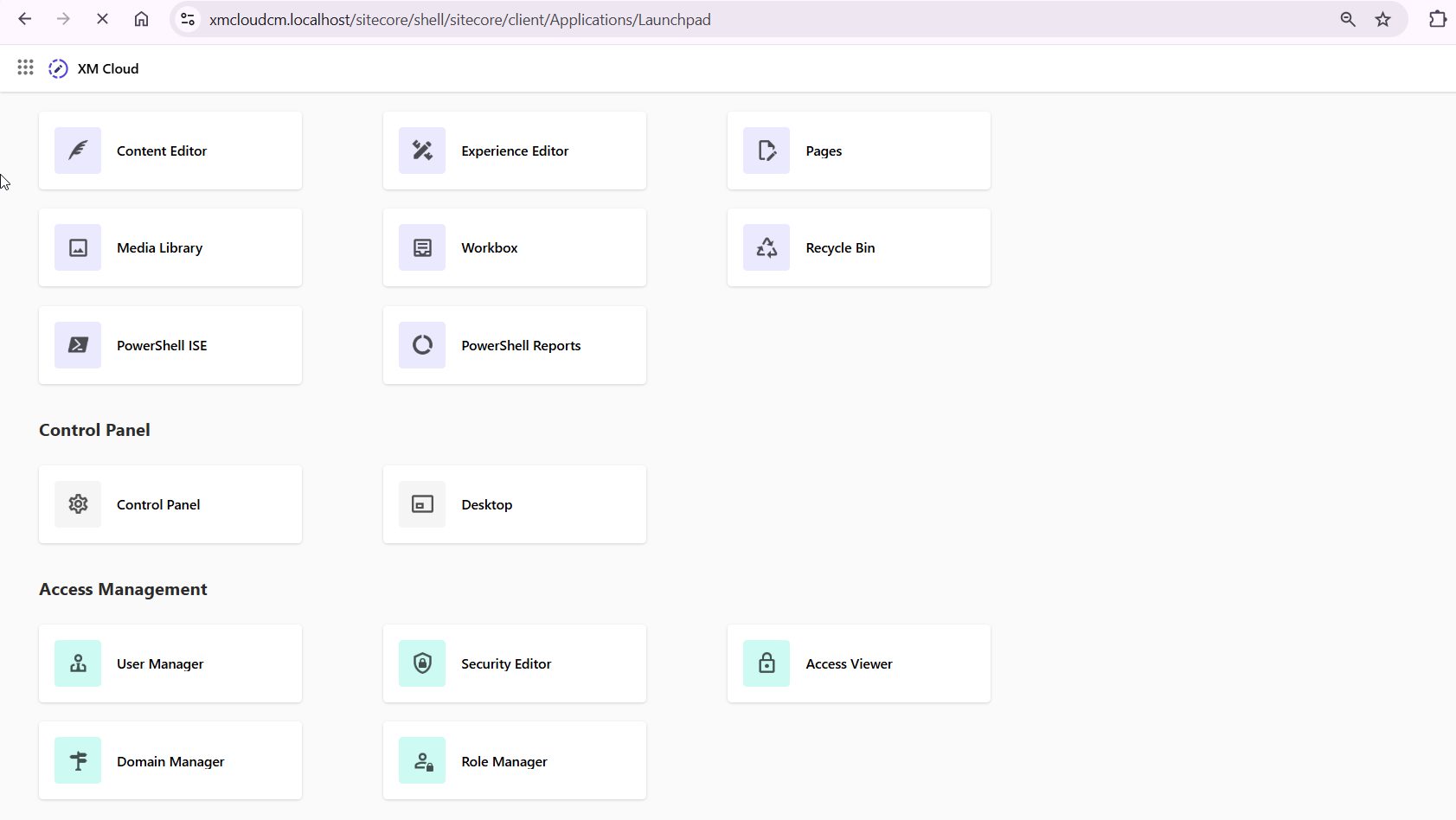Open the browser extensions menu

click(x=1437, y=19)
